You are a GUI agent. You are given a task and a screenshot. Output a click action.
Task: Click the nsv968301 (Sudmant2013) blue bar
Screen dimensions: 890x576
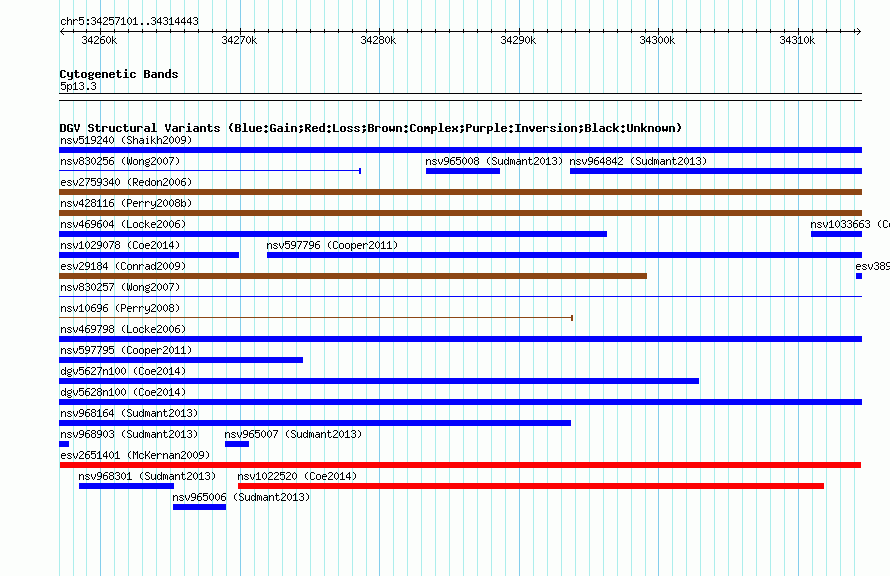[127, 486]
